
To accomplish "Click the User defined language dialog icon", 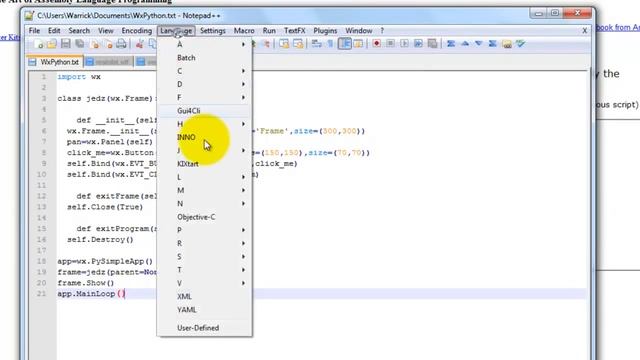I will coord(358,44).
